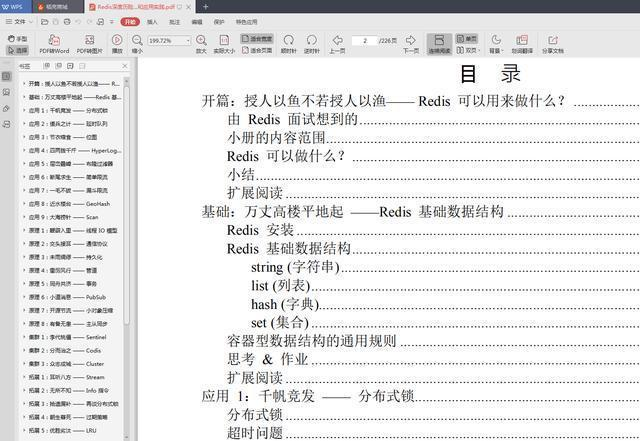Expand bookmark 原理 6 PubSub

(x=24, y=297)
